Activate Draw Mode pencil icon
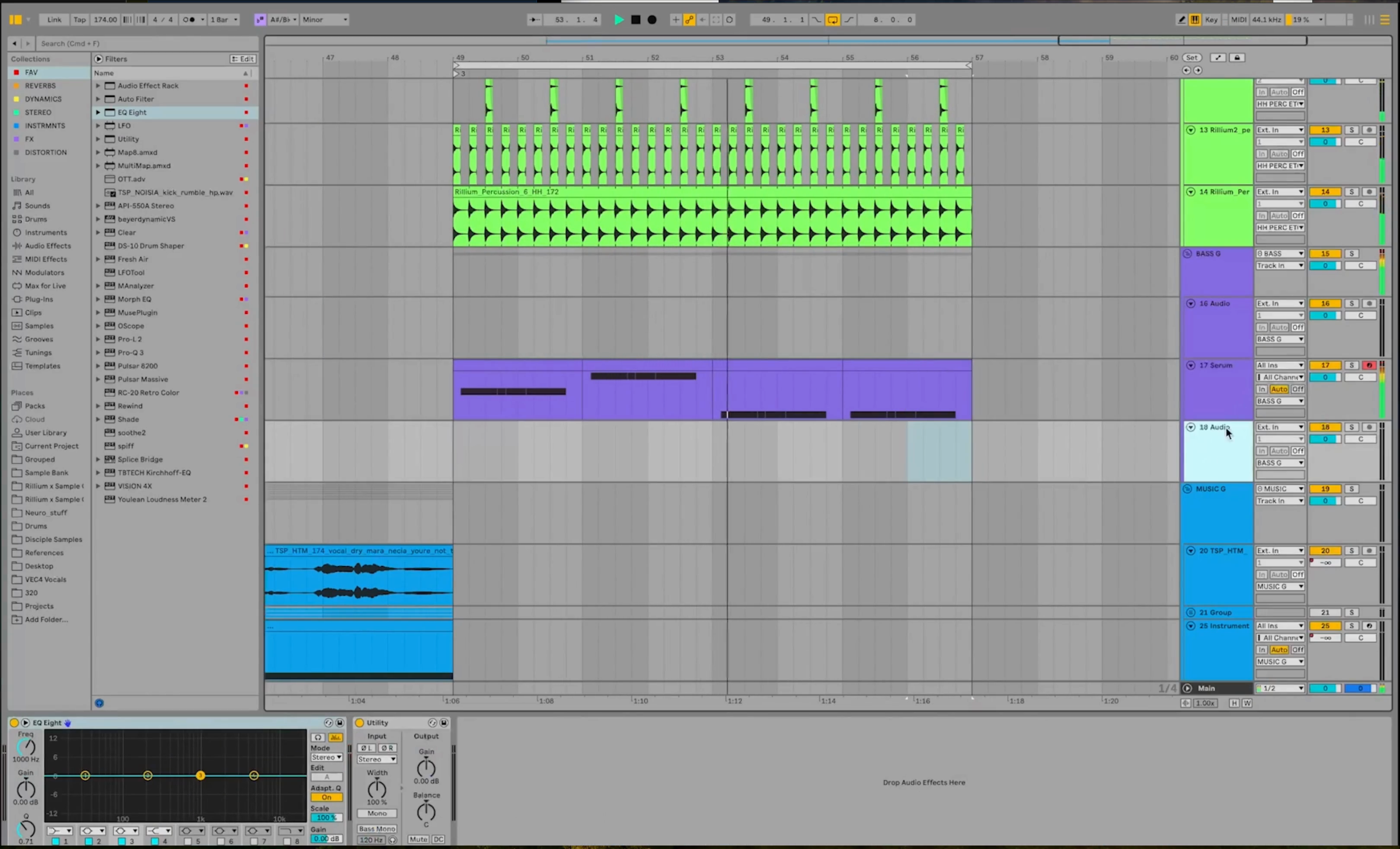The width and height of the screenshot is (1400, 849). tap(1181, 19)
